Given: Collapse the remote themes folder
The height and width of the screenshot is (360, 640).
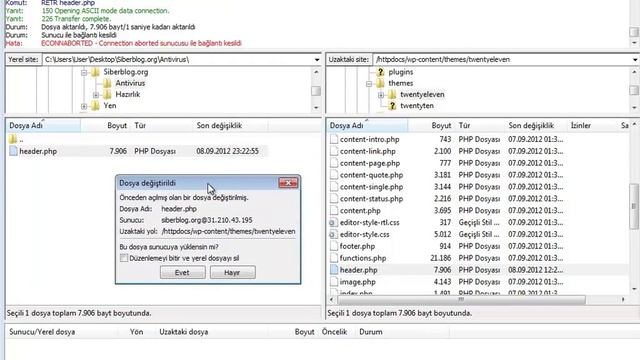Looking at the screenshot, I should point(369,84).
